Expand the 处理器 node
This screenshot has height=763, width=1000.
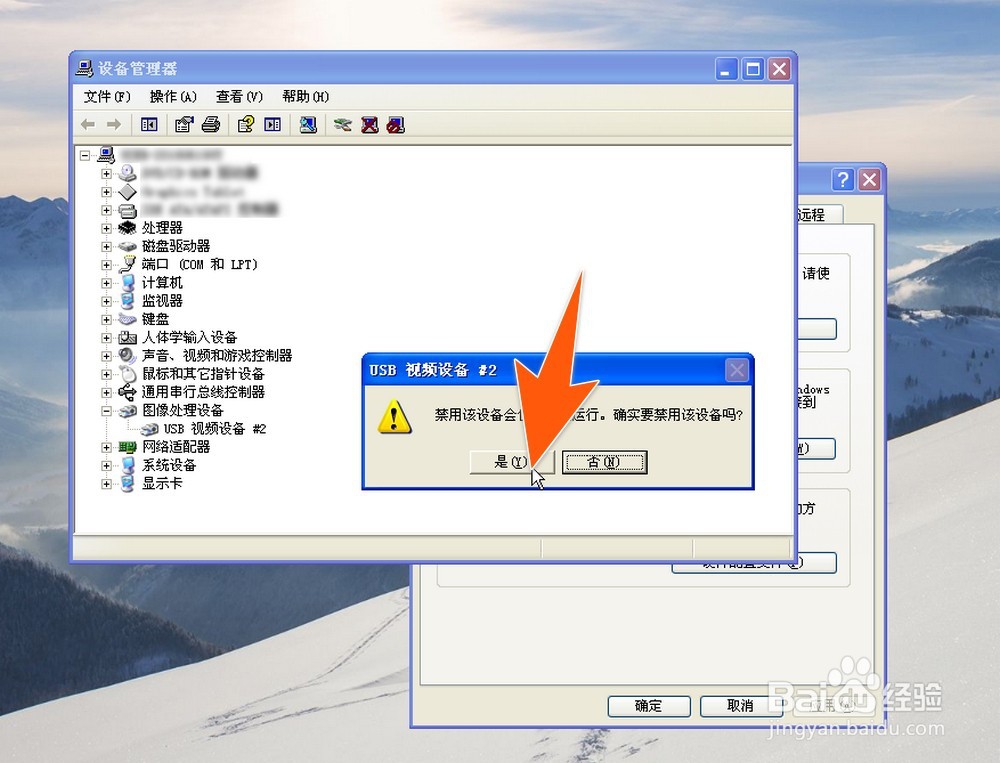coord(107,228)
